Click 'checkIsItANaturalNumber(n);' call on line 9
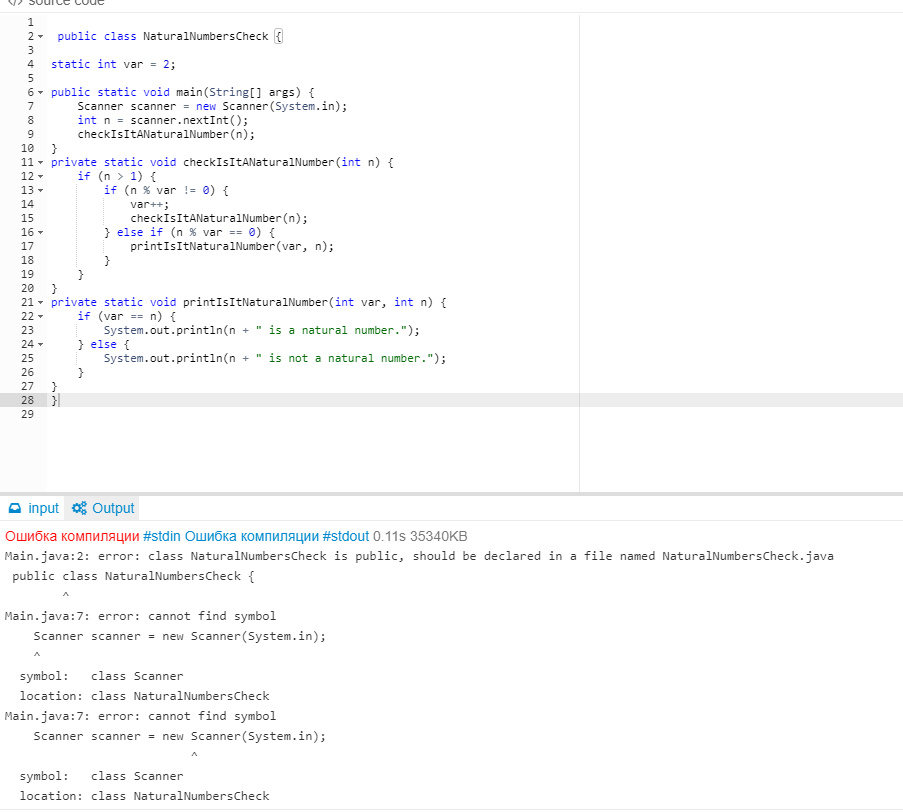 pyautogui.click(x=166, y=134)
